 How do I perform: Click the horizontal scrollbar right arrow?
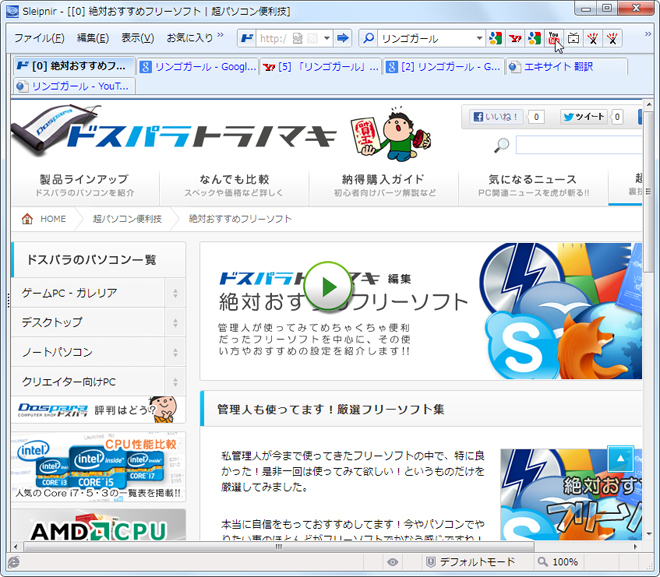pos(636,547)
